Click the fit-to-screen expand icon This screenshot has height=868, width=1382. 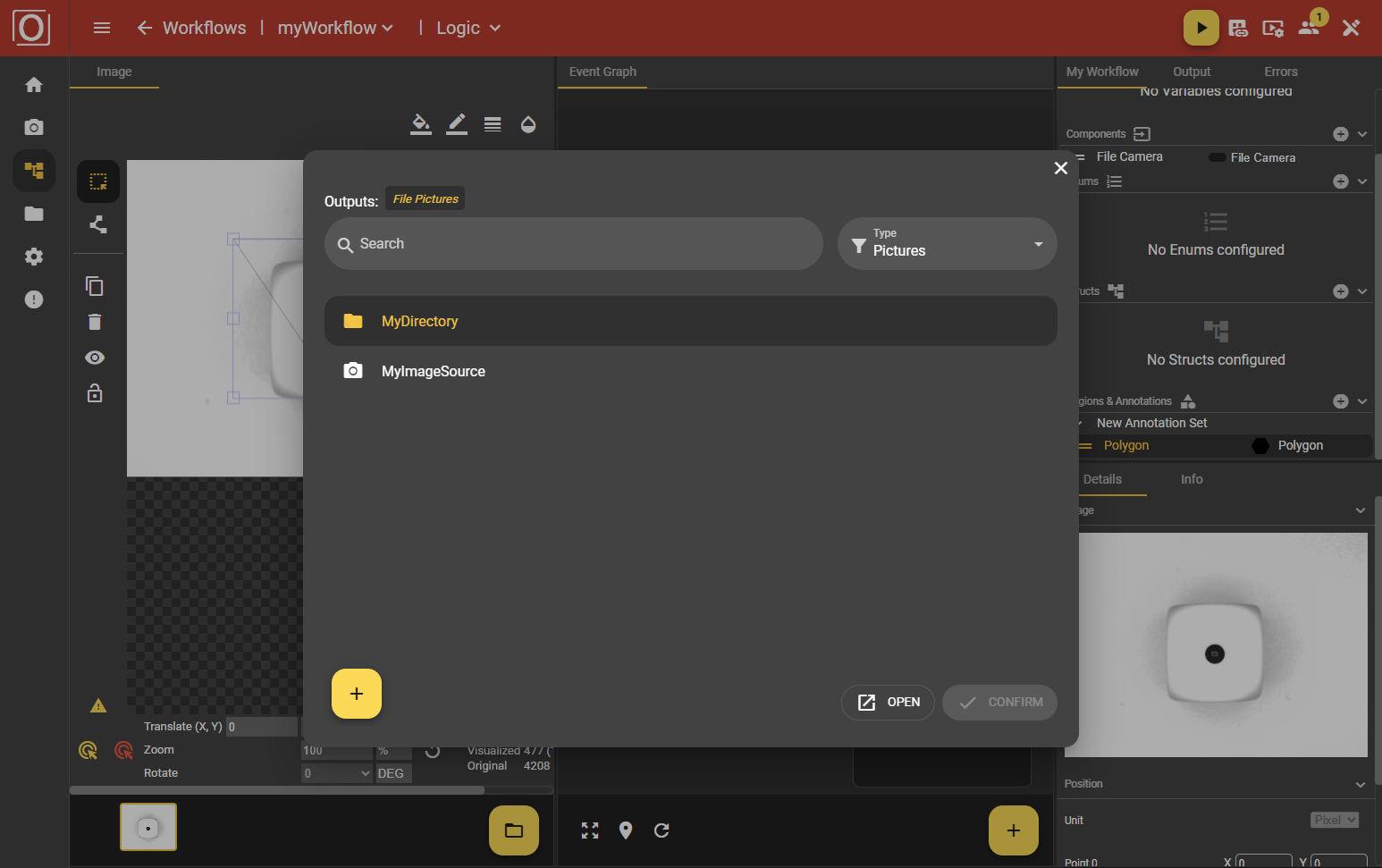[x=590, y=830]
